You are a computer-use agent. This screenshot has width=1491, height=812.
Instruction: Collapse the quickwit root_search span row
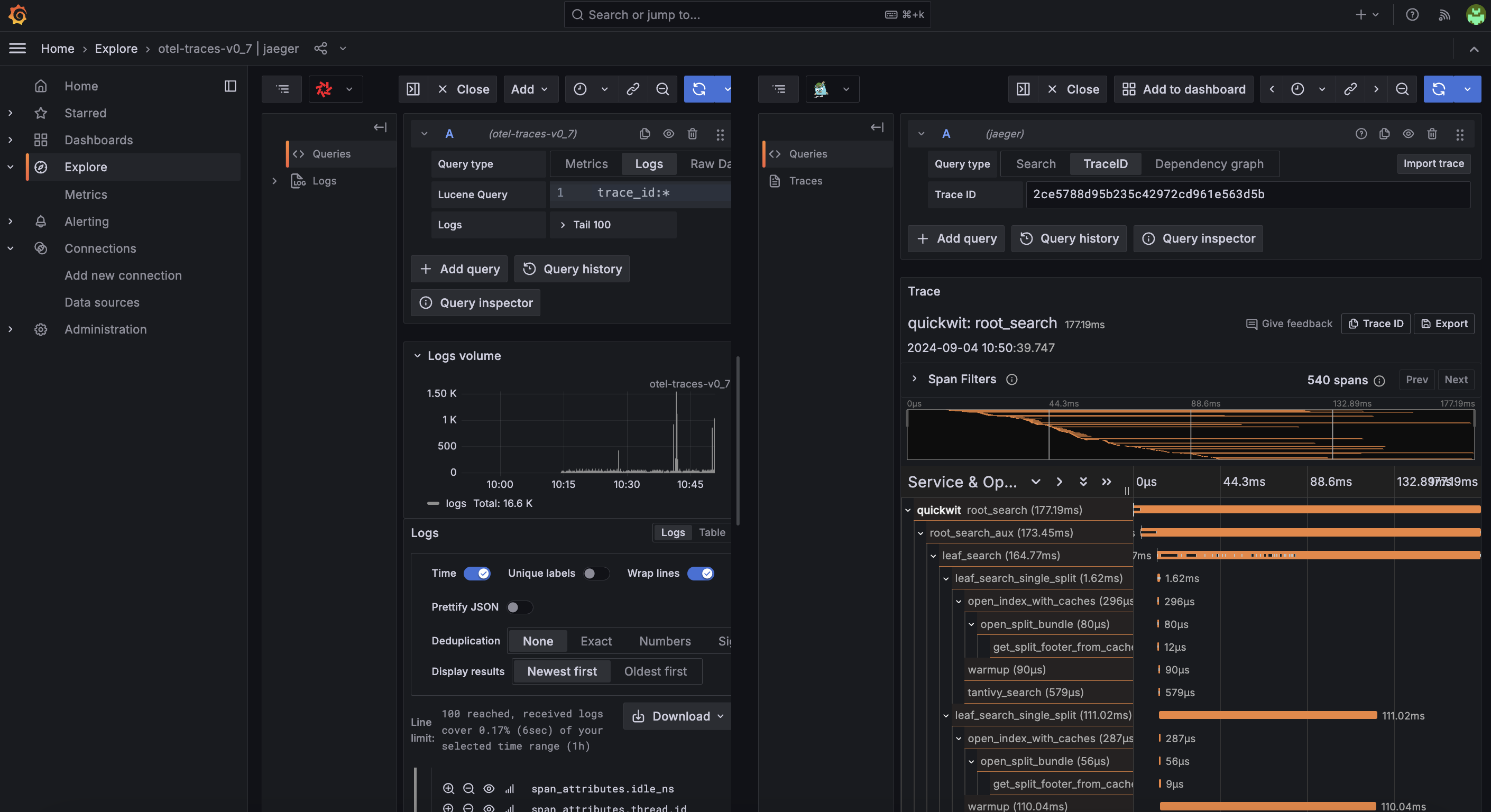[x=908, y=511]
